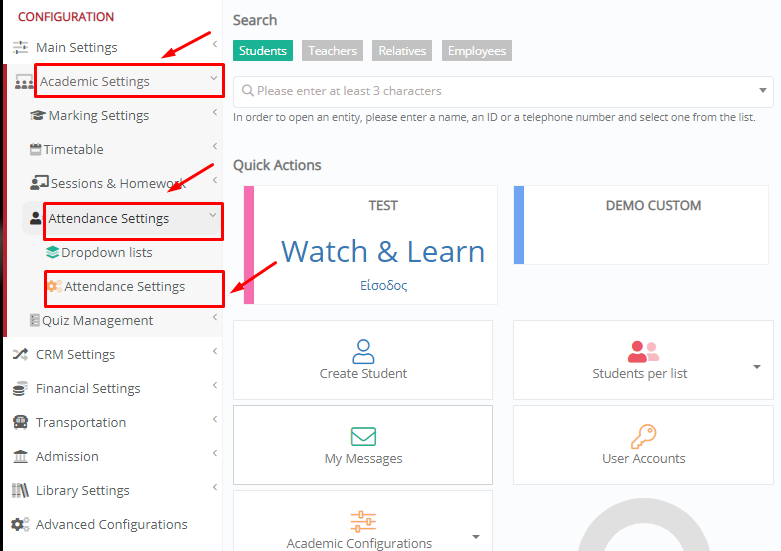Viewport: 781px width, 551px height.
Task: Expand Main Settings with its chevron
Action: point(215,44)
